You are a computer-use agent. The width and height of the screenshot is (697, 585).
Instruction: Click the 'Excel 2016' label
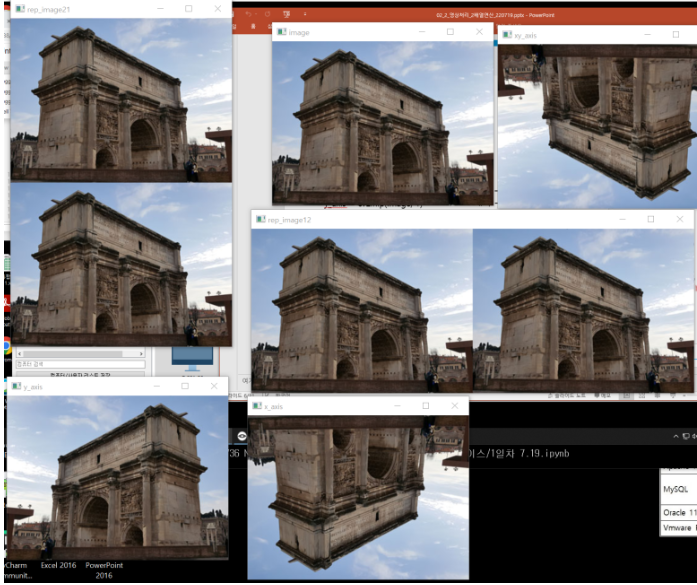click(58, 565)
